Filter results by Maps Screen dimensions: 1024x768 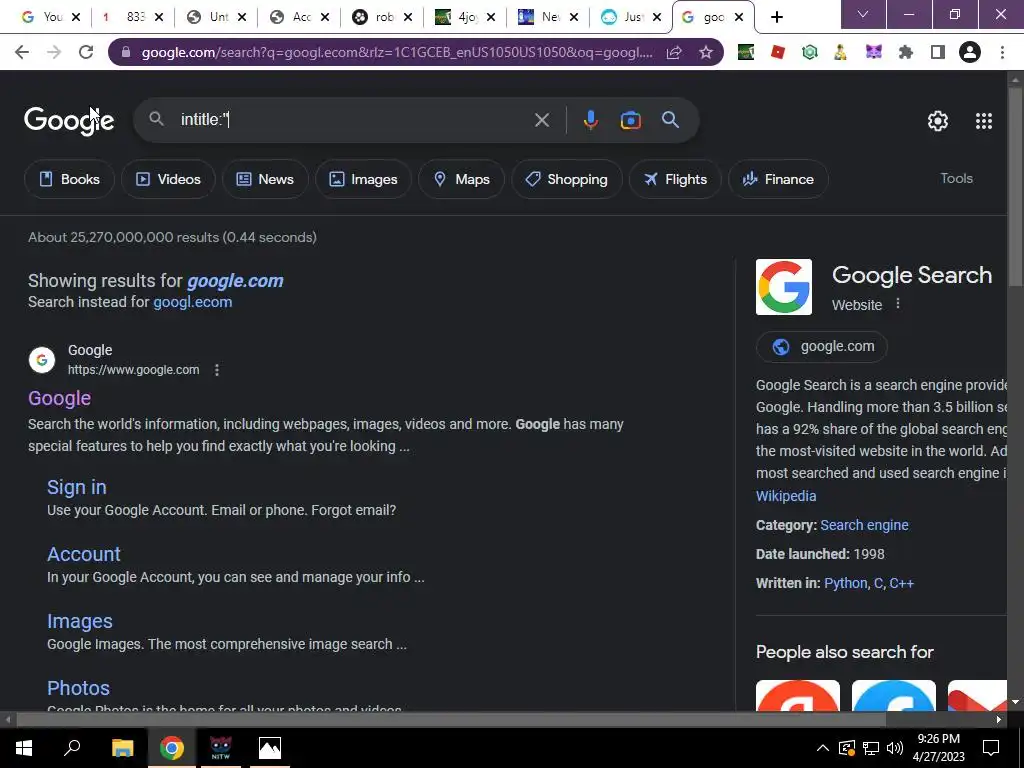pos(462,179)
